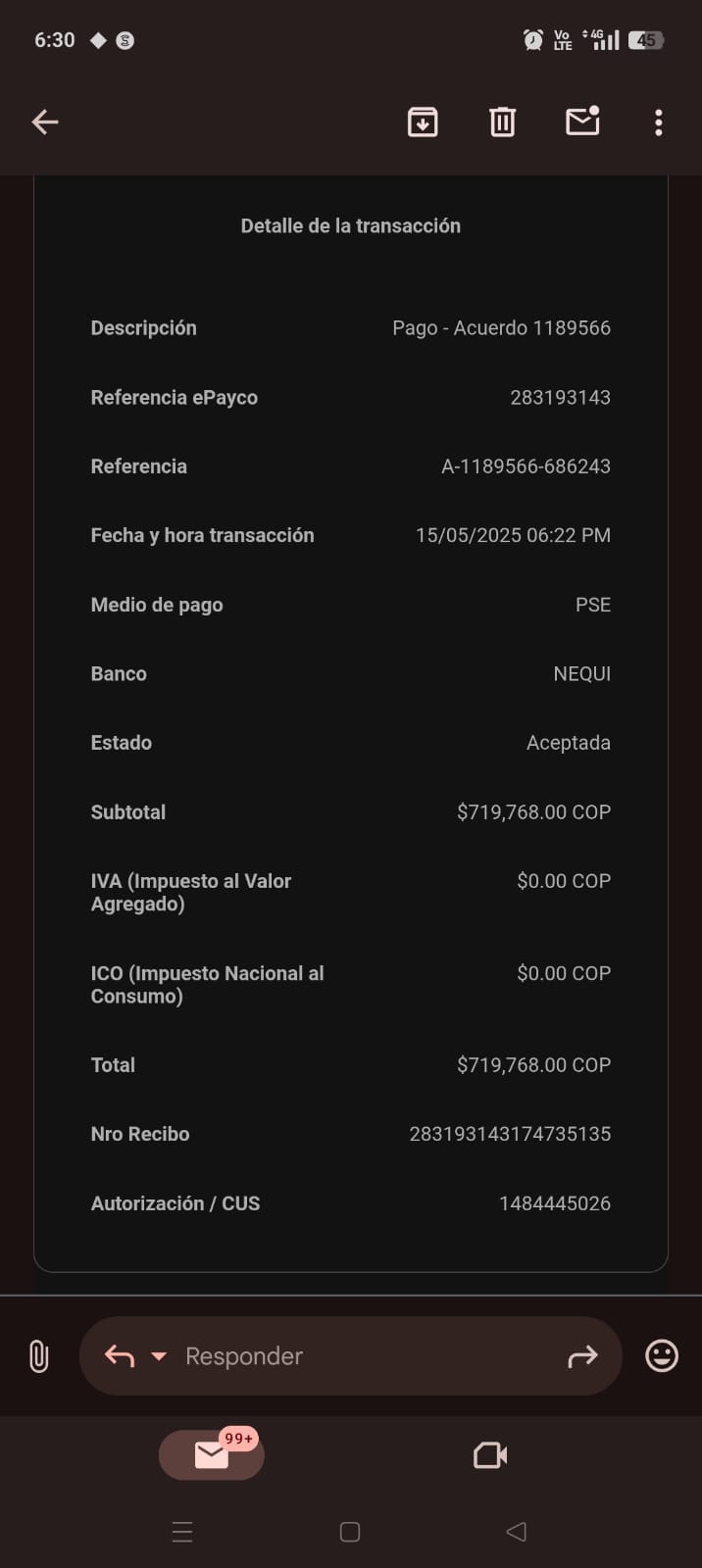Open the recent apps navigation button
702x1568 pixels.
click(x=182, y=1532)
